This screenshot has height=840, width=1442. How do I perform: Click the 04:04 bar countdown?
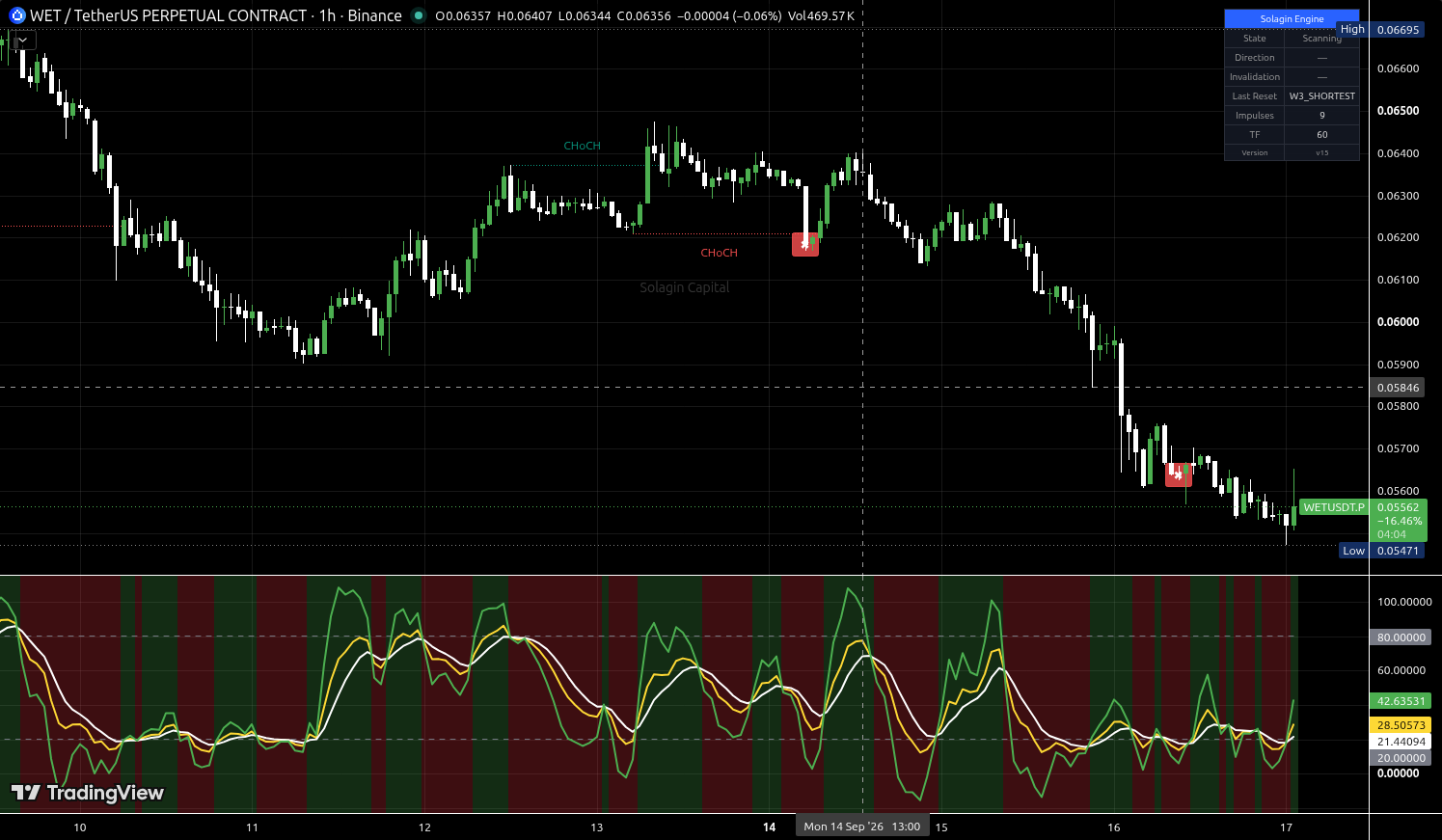point(1392,534)
